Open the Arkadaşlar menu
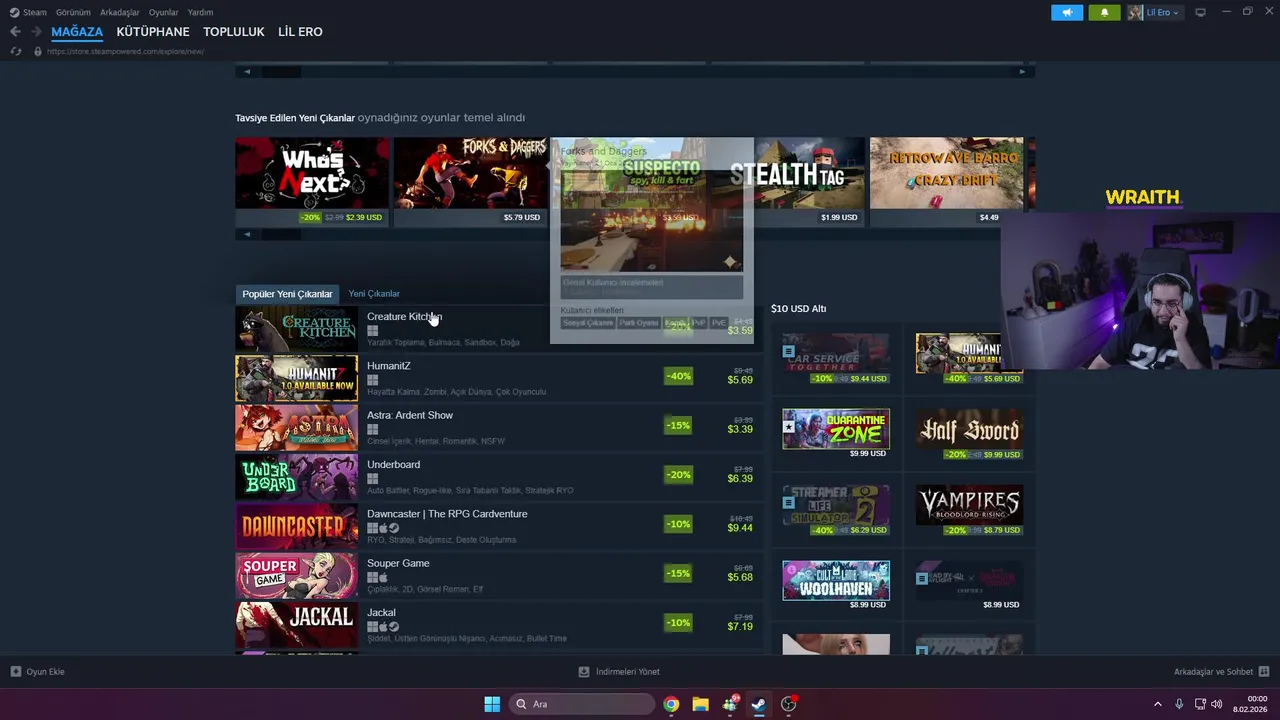 pyautogui.click(x=120, y=12)
